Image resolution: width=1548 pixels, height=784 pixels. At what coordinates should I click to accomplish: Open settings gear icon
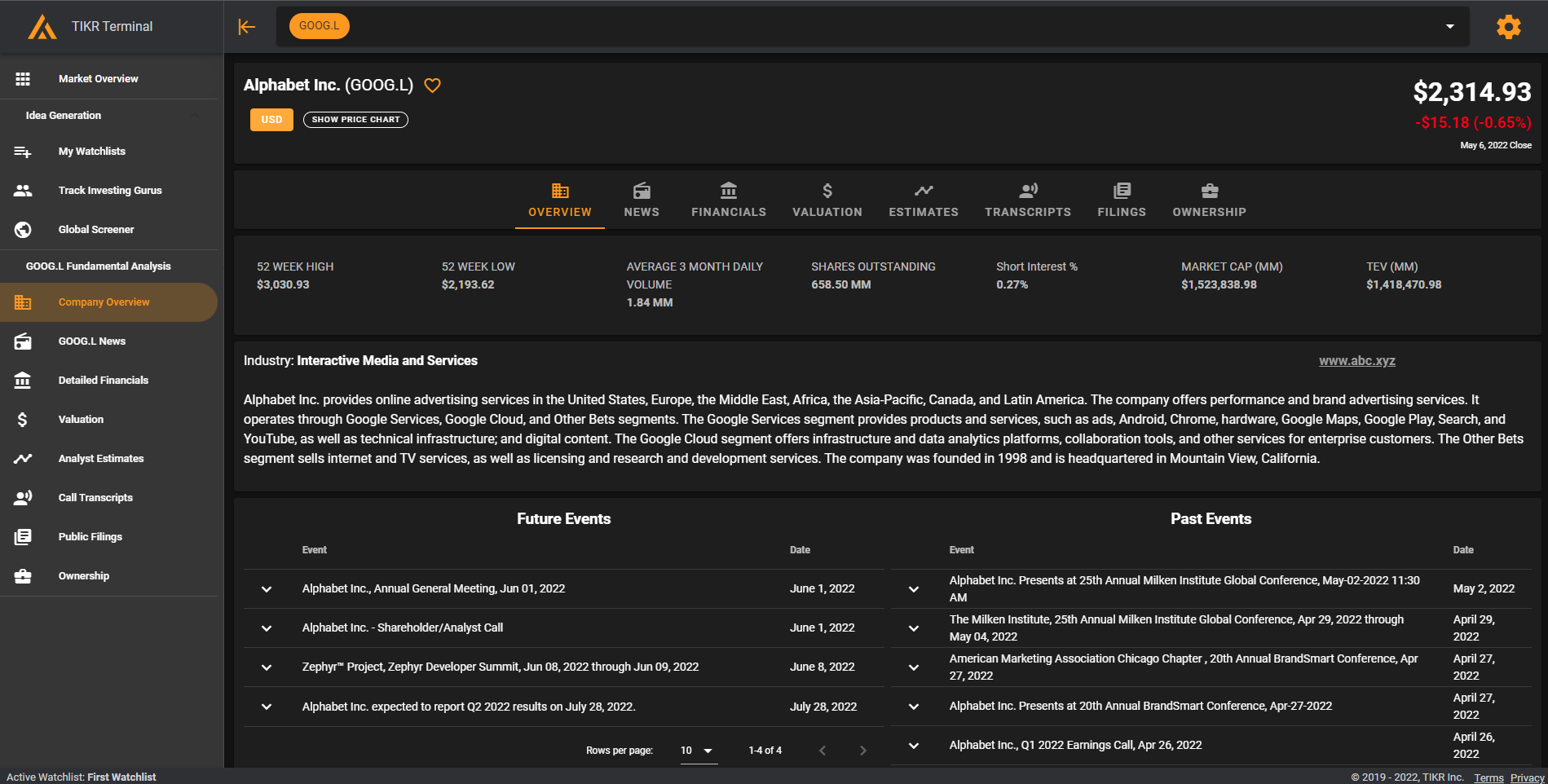point(1508,27)
